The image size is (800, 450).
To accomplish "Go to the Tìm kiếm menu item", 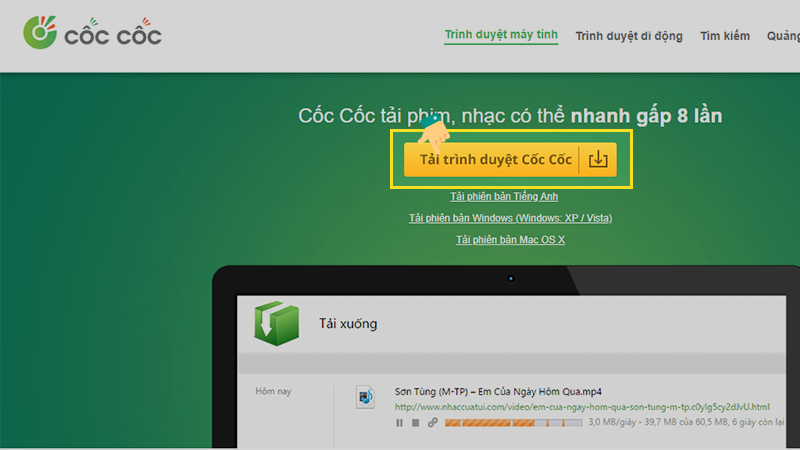I will point(725,36).
